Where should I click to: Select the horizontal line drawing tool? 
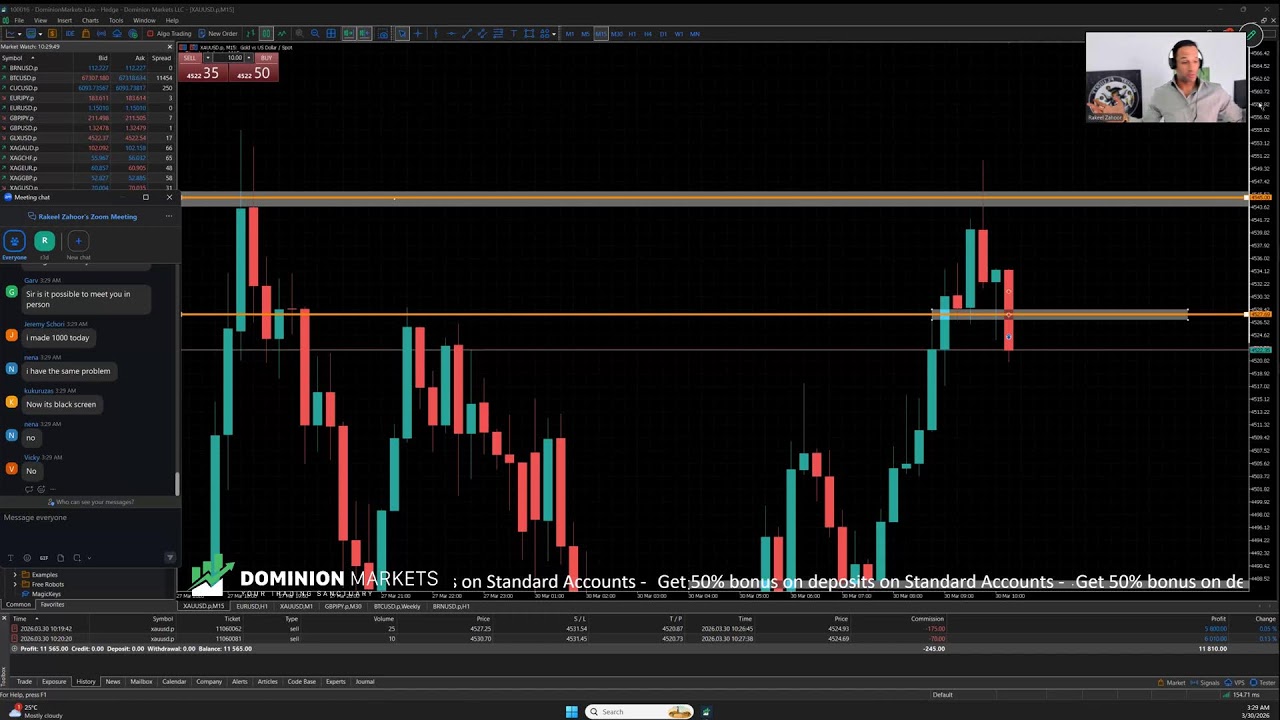(452, 34)
